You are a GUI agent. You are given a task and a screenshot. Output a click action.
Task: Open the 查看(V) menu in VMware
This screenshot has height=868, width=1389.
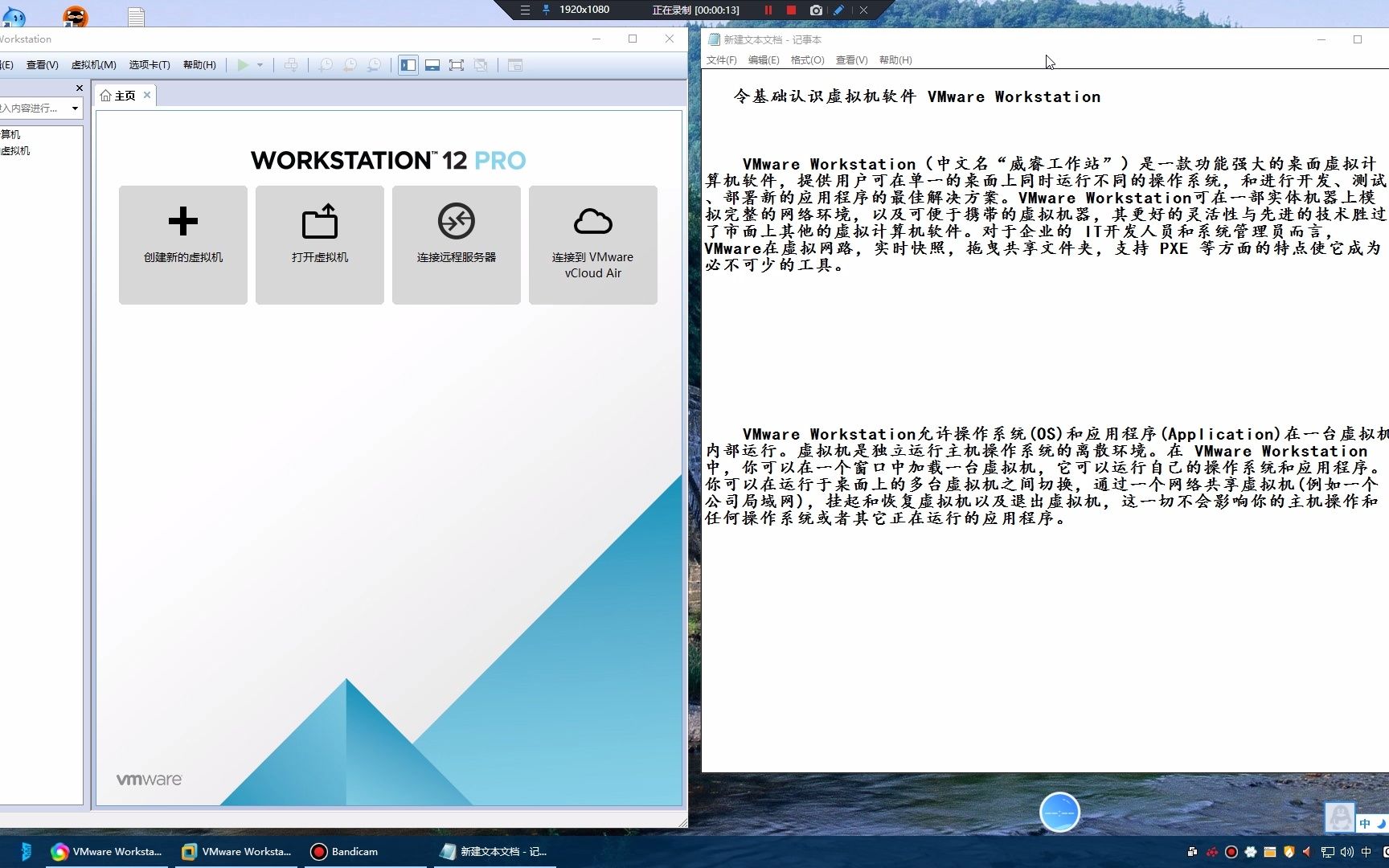pyautogui.click(x=42, y=65)
